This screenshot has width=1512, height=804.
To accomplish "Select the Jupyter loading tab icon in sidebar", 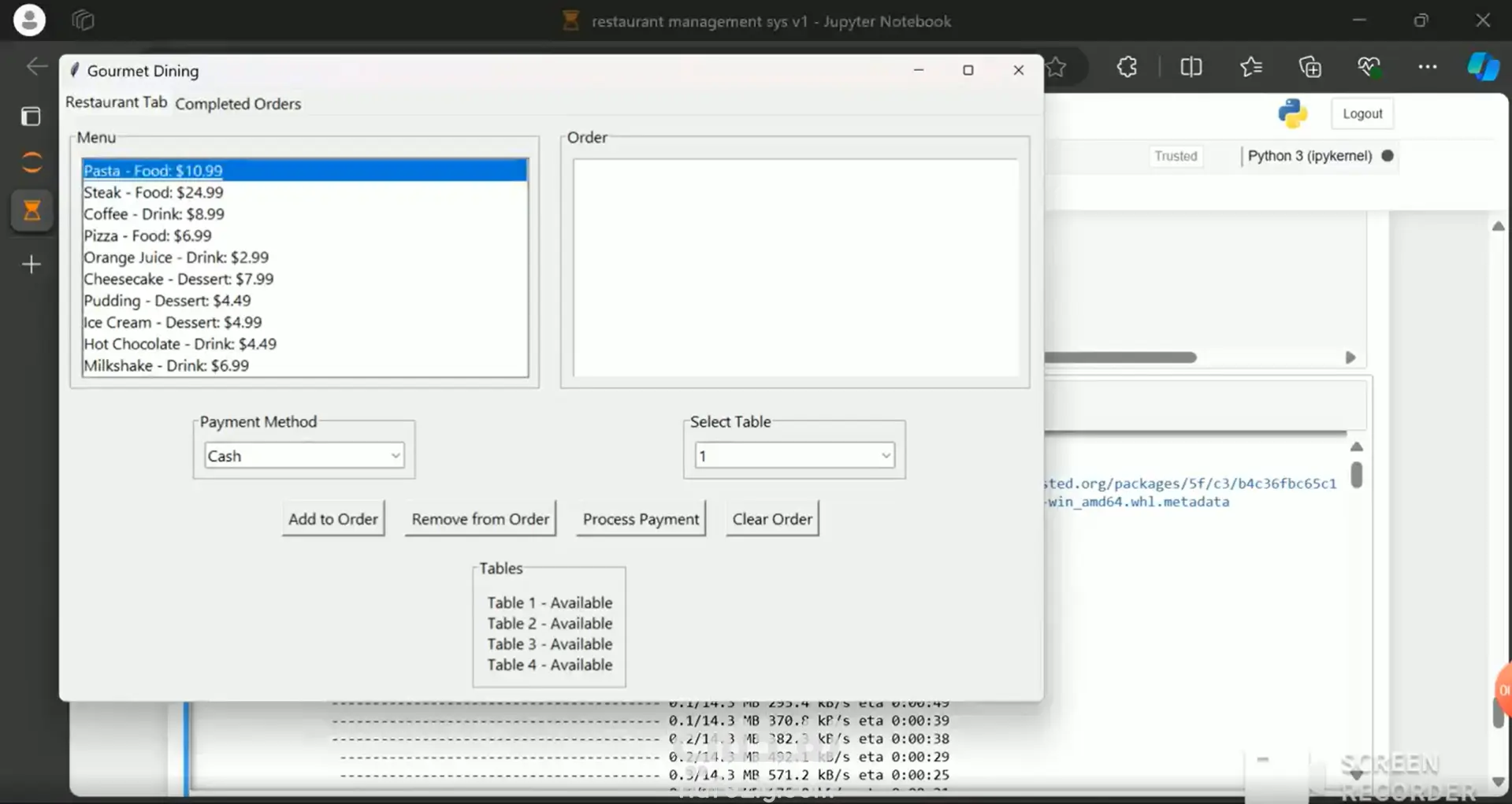I will [x=32, y=163].
